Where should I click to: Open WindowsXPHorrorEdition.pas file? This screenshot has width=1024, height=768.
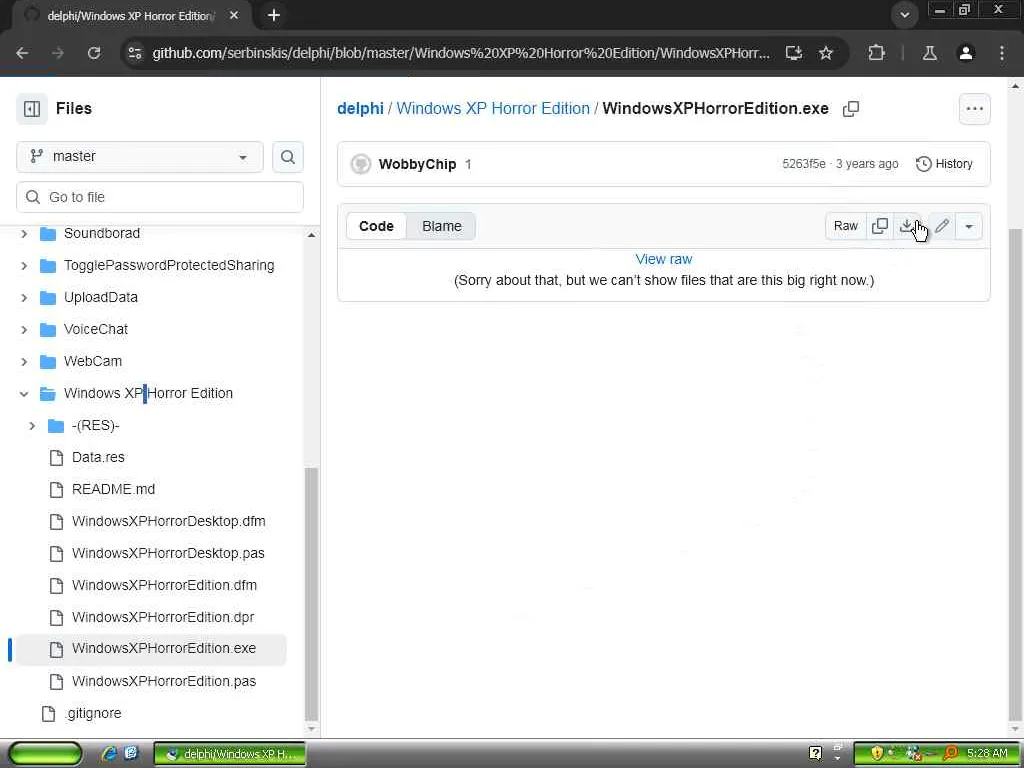(164, 681)
